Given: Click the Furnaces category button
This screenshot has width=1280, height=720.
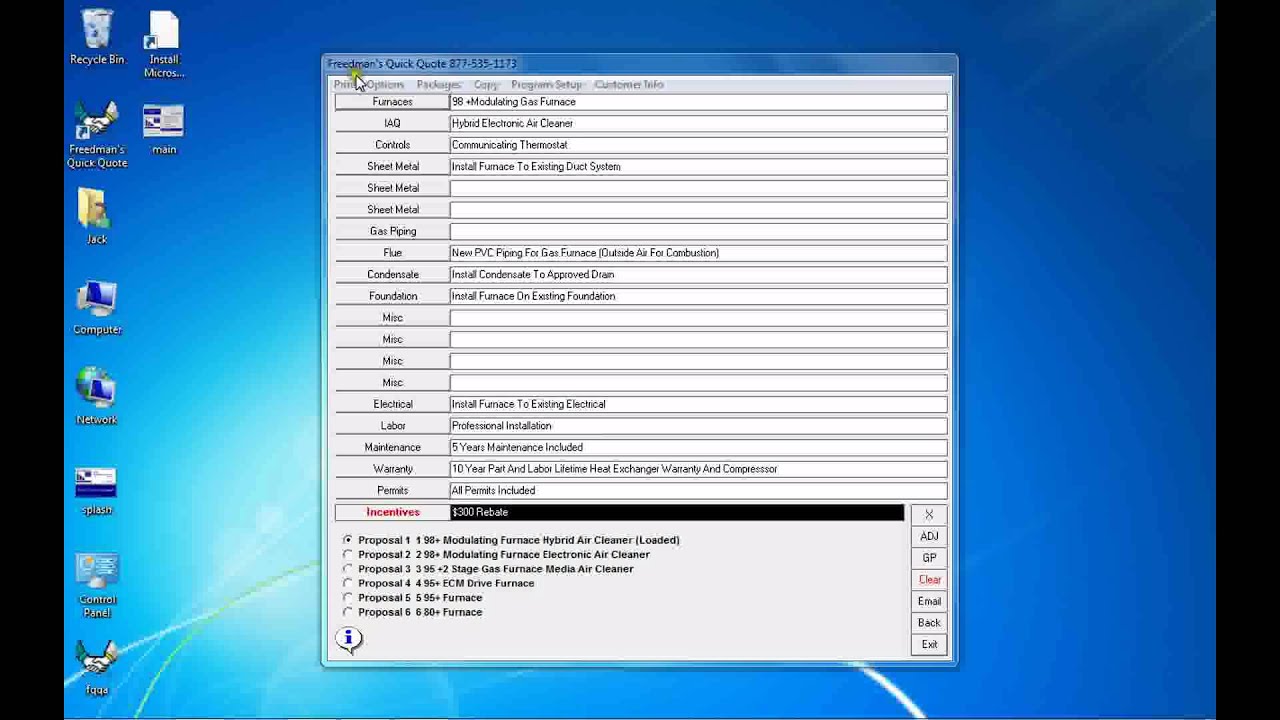Looking at the screenshot, I should tap(392, 102).
